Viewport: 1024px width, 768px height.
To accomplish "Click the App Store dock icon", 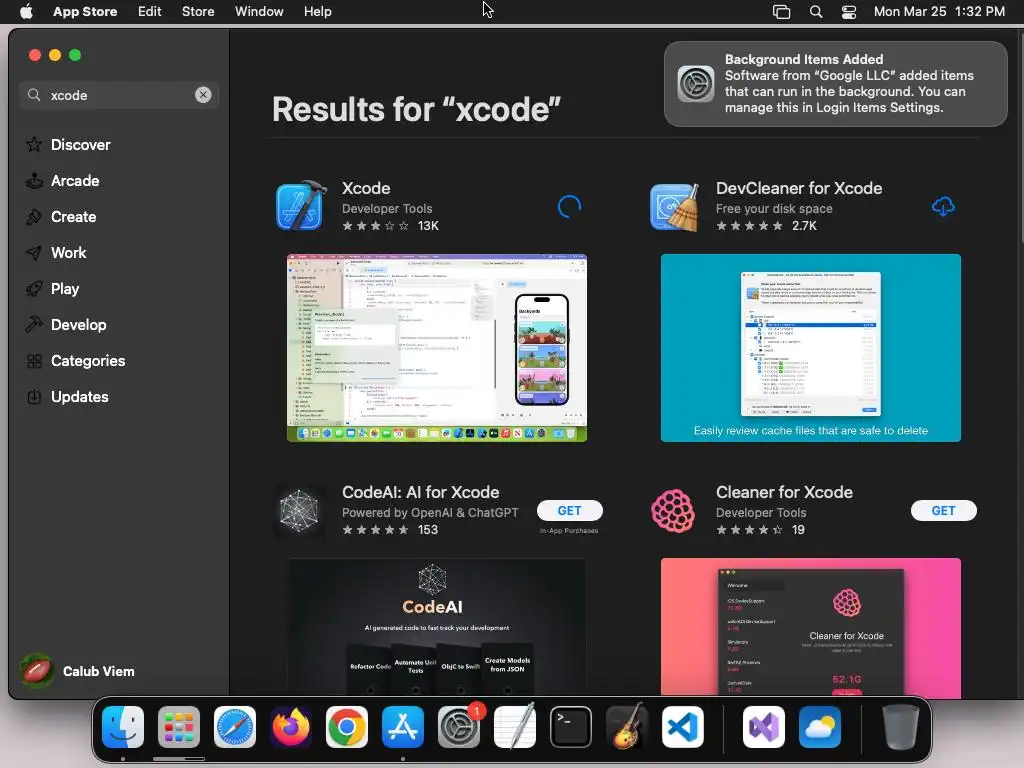I will (x=402, y=726).
